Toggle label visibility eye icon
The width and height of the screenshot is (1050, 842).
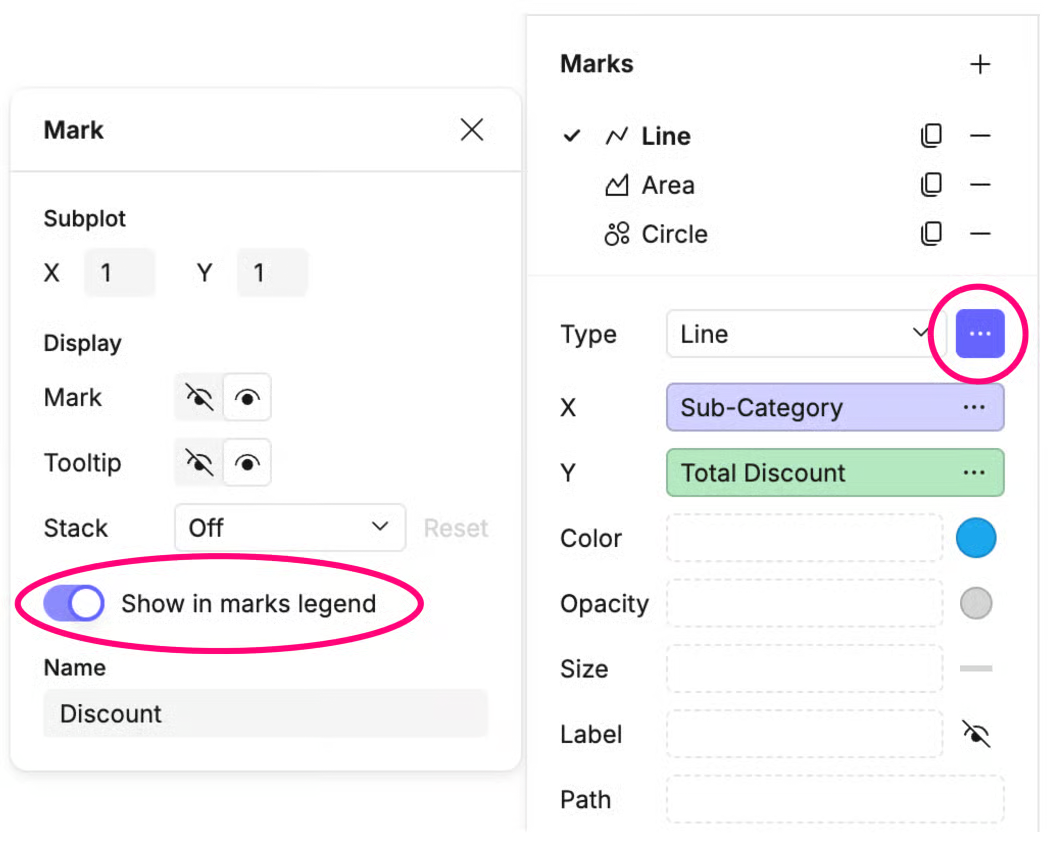(x=976, y=734)
